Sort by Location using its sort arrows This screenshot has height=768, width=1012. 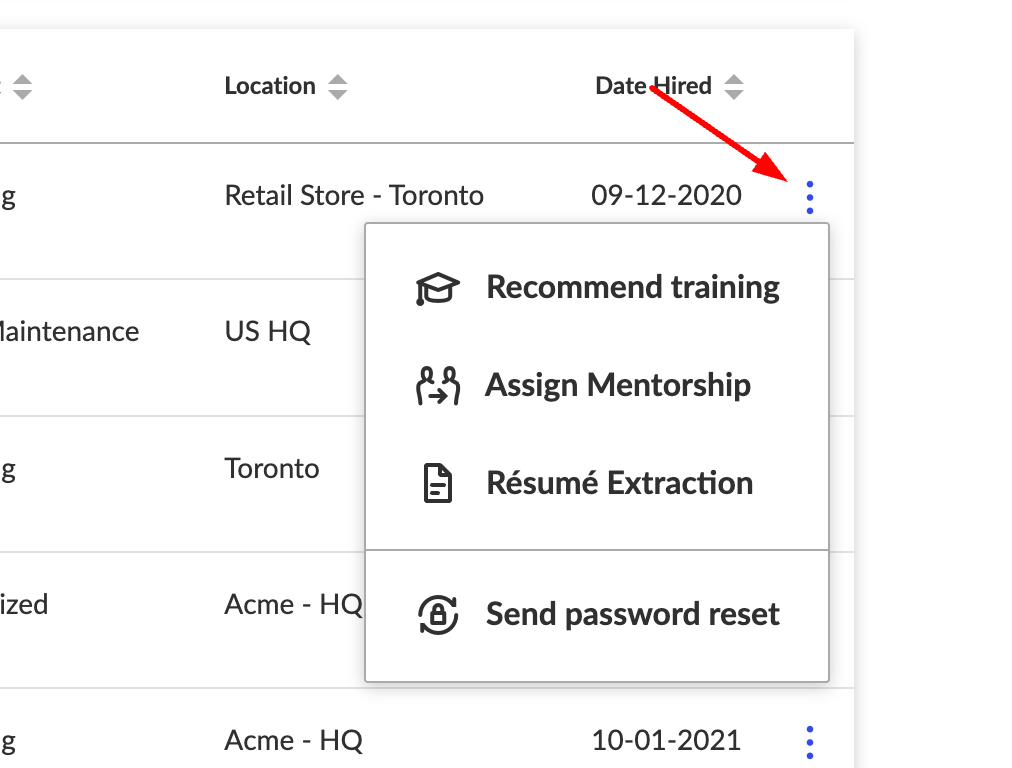(x=338, y=87)
